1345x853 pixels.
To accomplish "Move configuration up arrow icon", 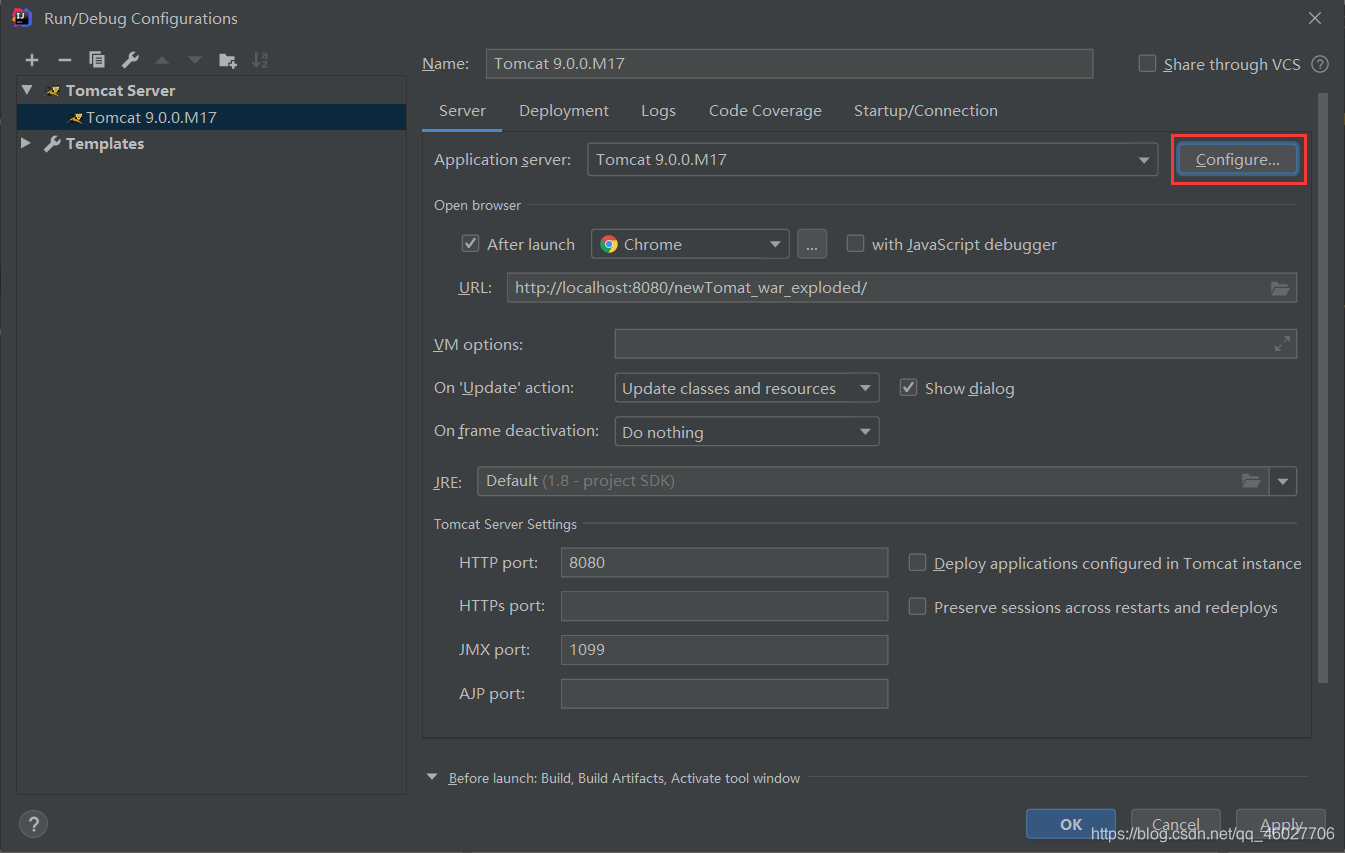I will (162, 60).
